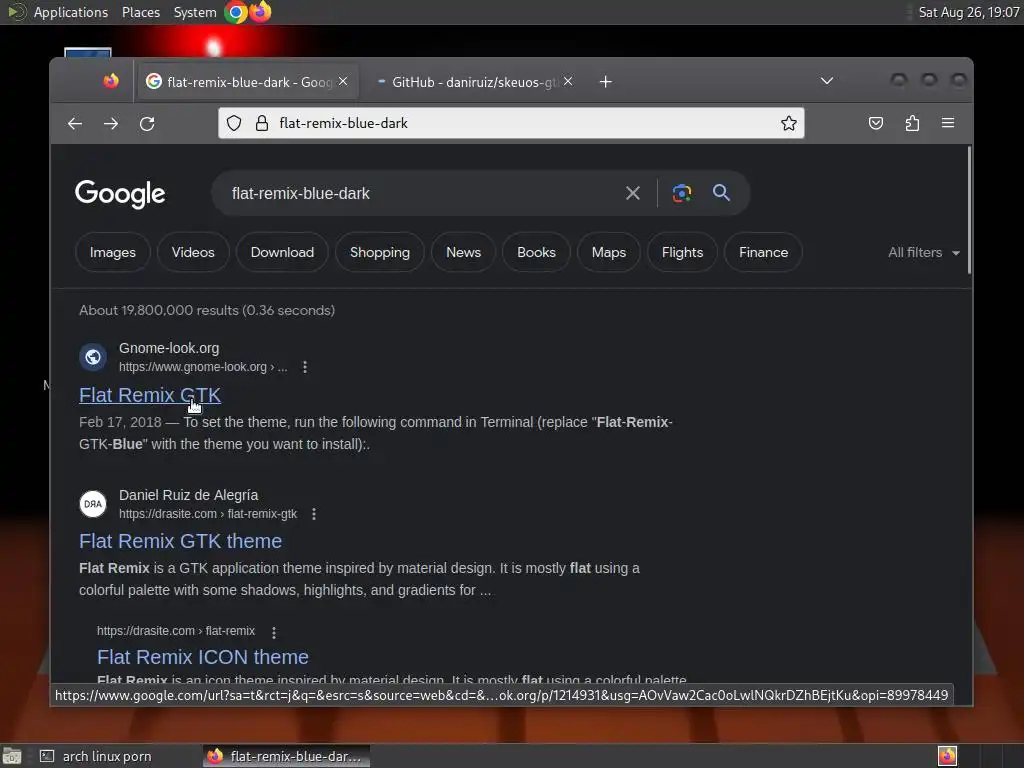This screenshot has width=1024, height=768.
Task: Close the flat-remix-blue-dark Google tab
Action: tap(343, 81)
